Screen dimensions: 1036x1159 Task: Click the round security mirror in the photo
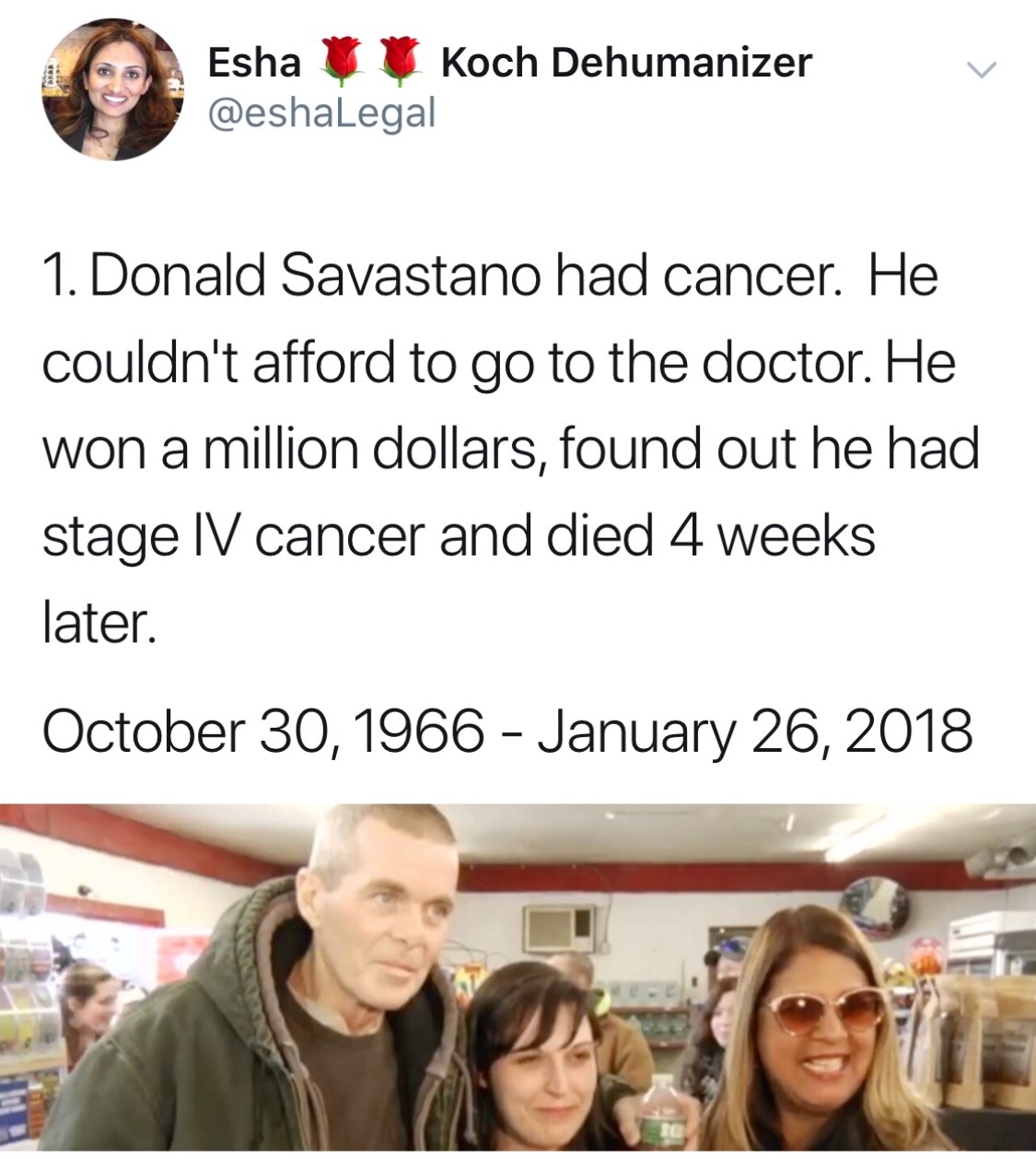(875, 905)
